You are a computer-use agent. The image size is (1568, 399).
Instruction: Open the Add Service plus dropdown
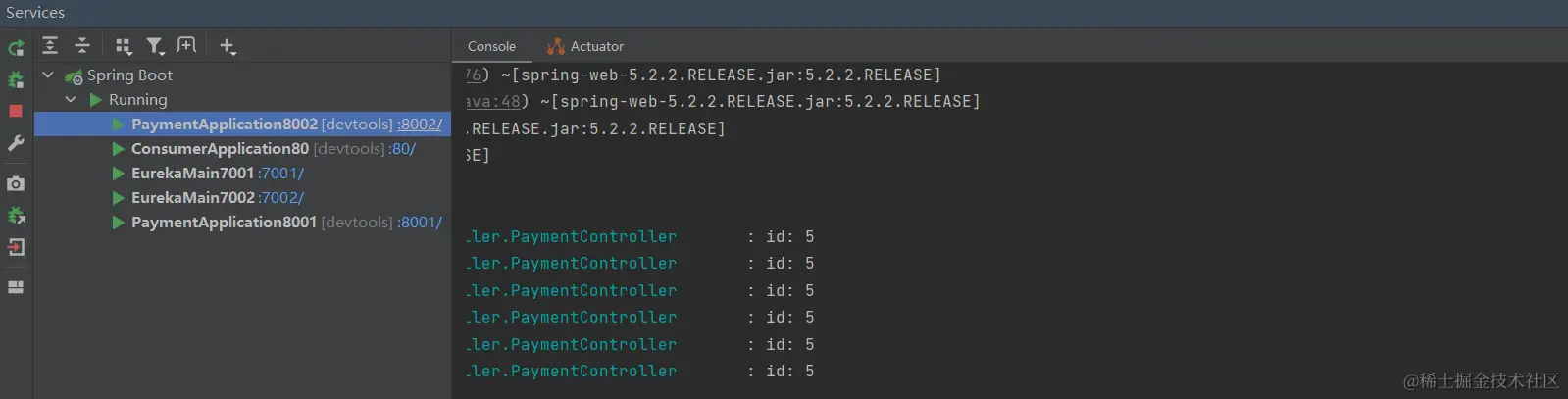point(228,45)
